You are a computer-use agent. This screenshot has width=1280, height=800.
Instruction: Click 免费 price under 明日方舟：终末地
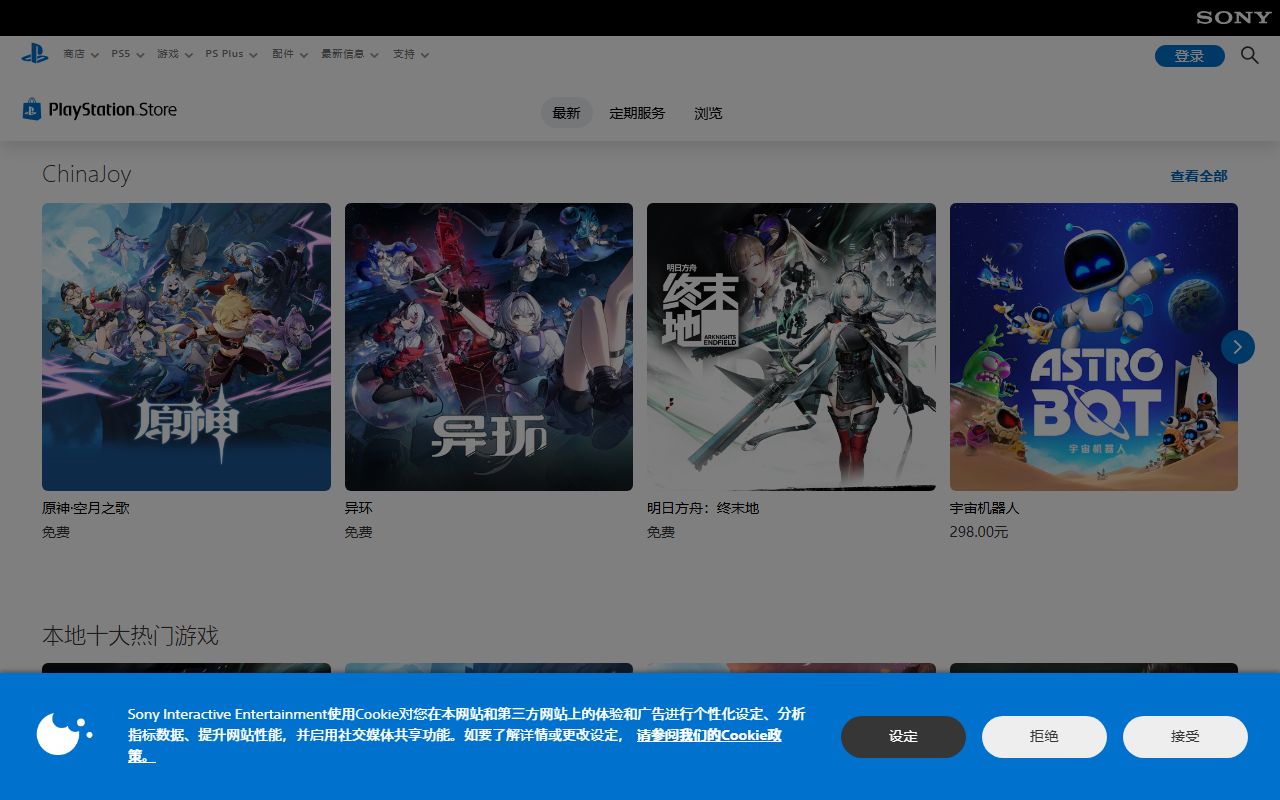coord(661,532)
